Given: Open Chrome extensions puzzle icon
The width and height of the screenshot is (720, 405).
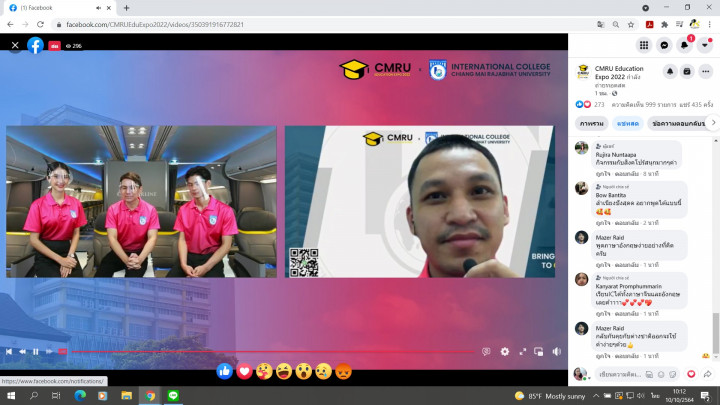Looking at the screenshot, I should [x=664, y=24].
